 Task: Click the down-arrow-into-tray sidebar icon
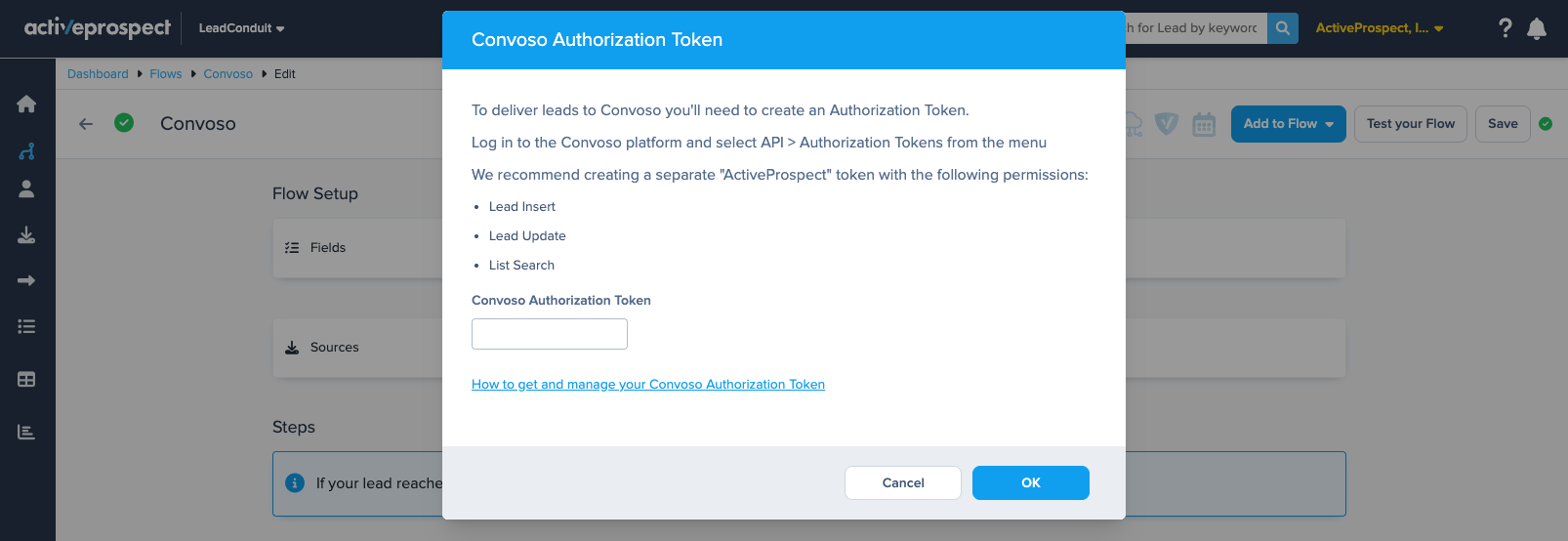[26, 235]
